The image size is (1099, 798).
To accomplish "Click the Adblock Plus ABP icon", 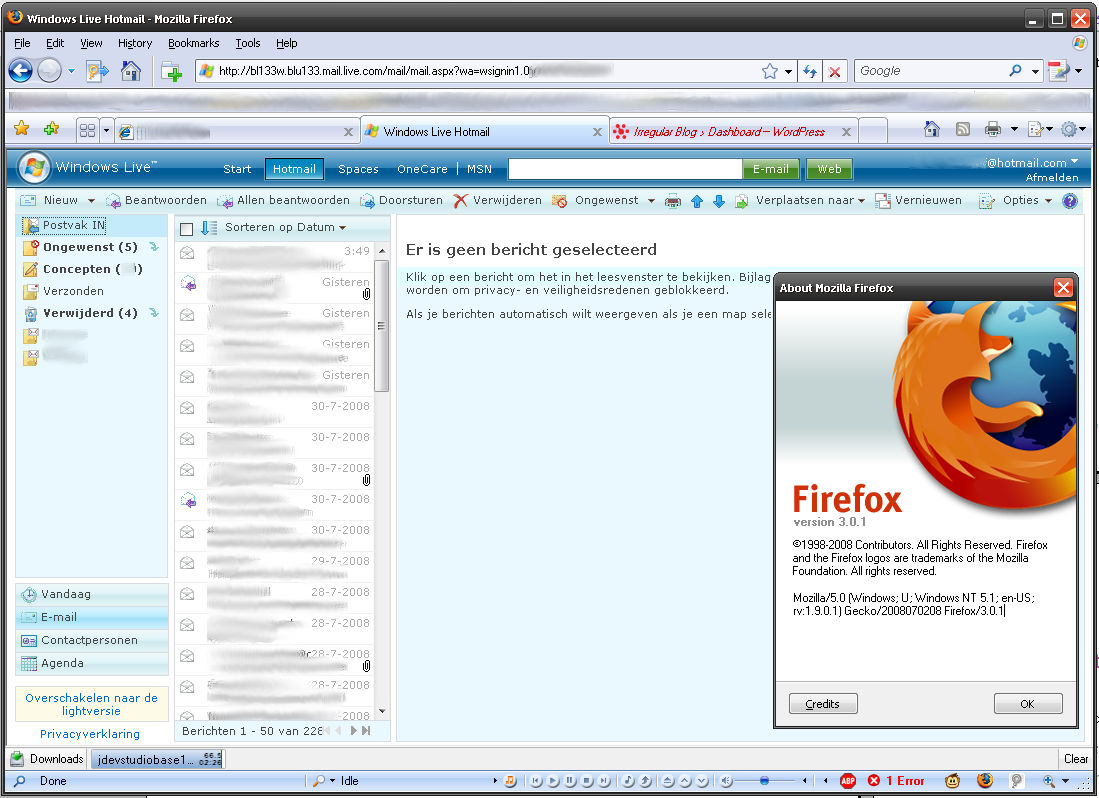I will 848,780.
